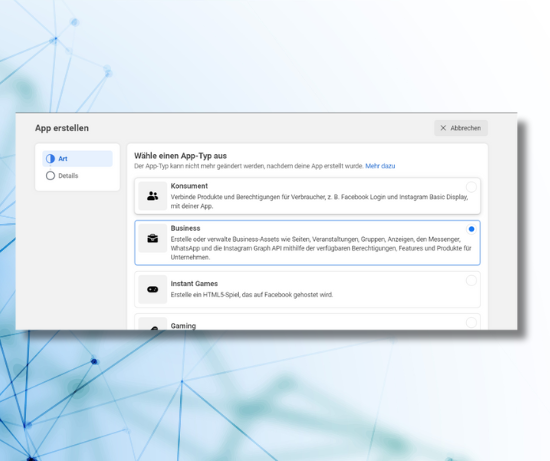The image size is (550, 461).
Task: Open the Art step in sidebar
Action: pyautogui.click(x=78, y=159)
